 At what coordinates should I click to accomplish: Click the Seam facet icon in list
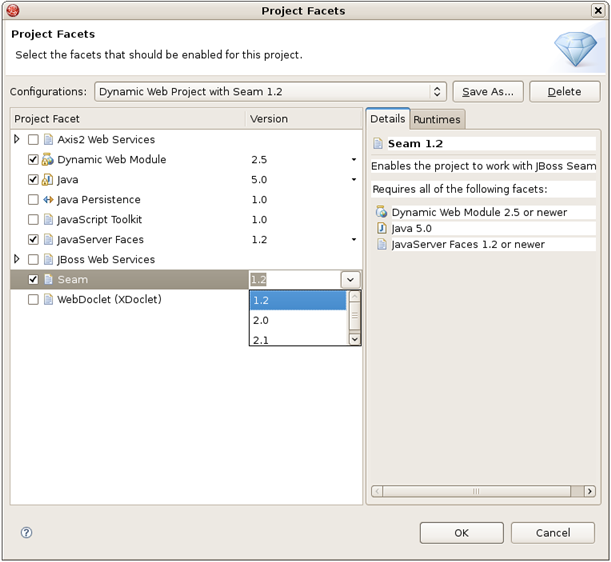pos(48,280)
